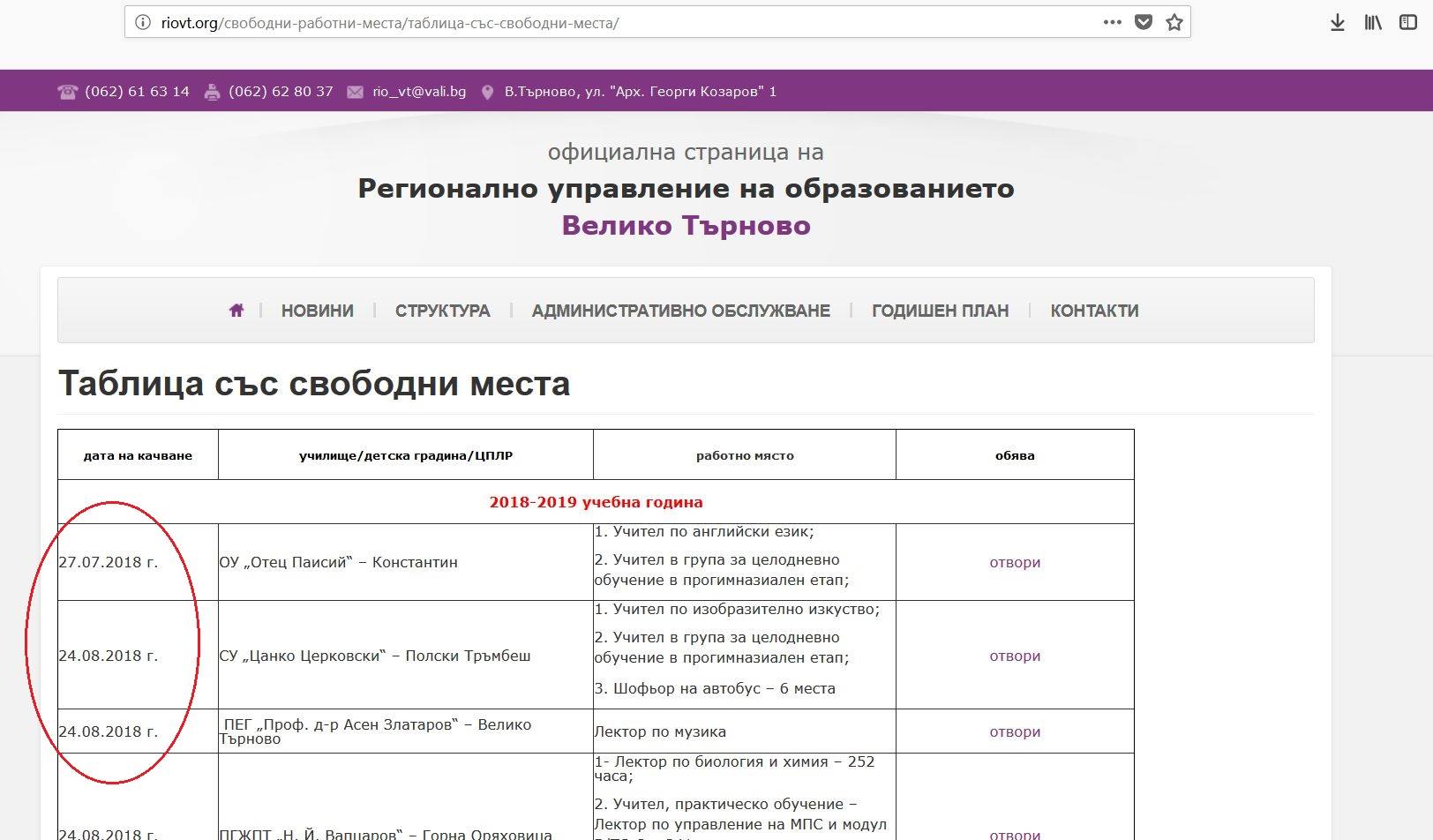1433x840 pixels.
Task: Click the Велико Търново site title
Action: [686, 226]
